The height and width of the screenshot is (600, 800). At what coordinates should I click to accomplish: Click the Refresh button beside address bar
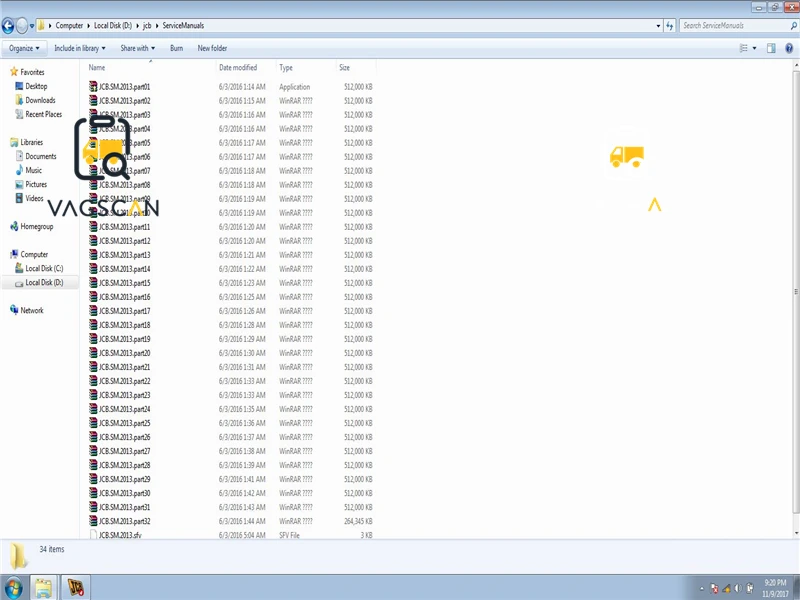pyautogui.click(x=670, y=26)
